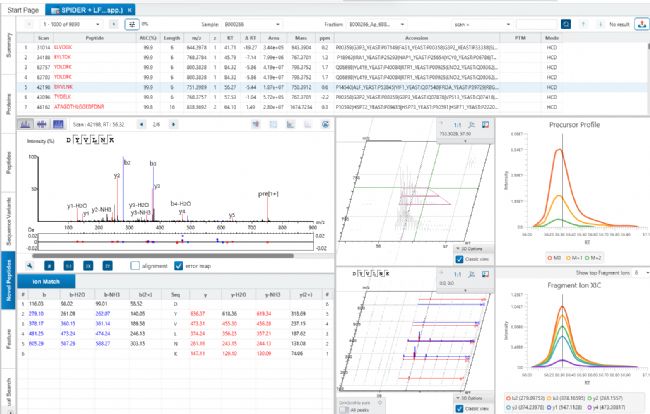Open the 1 - 1000 page range dropdown
650x414 pixels.
[71, 24]
